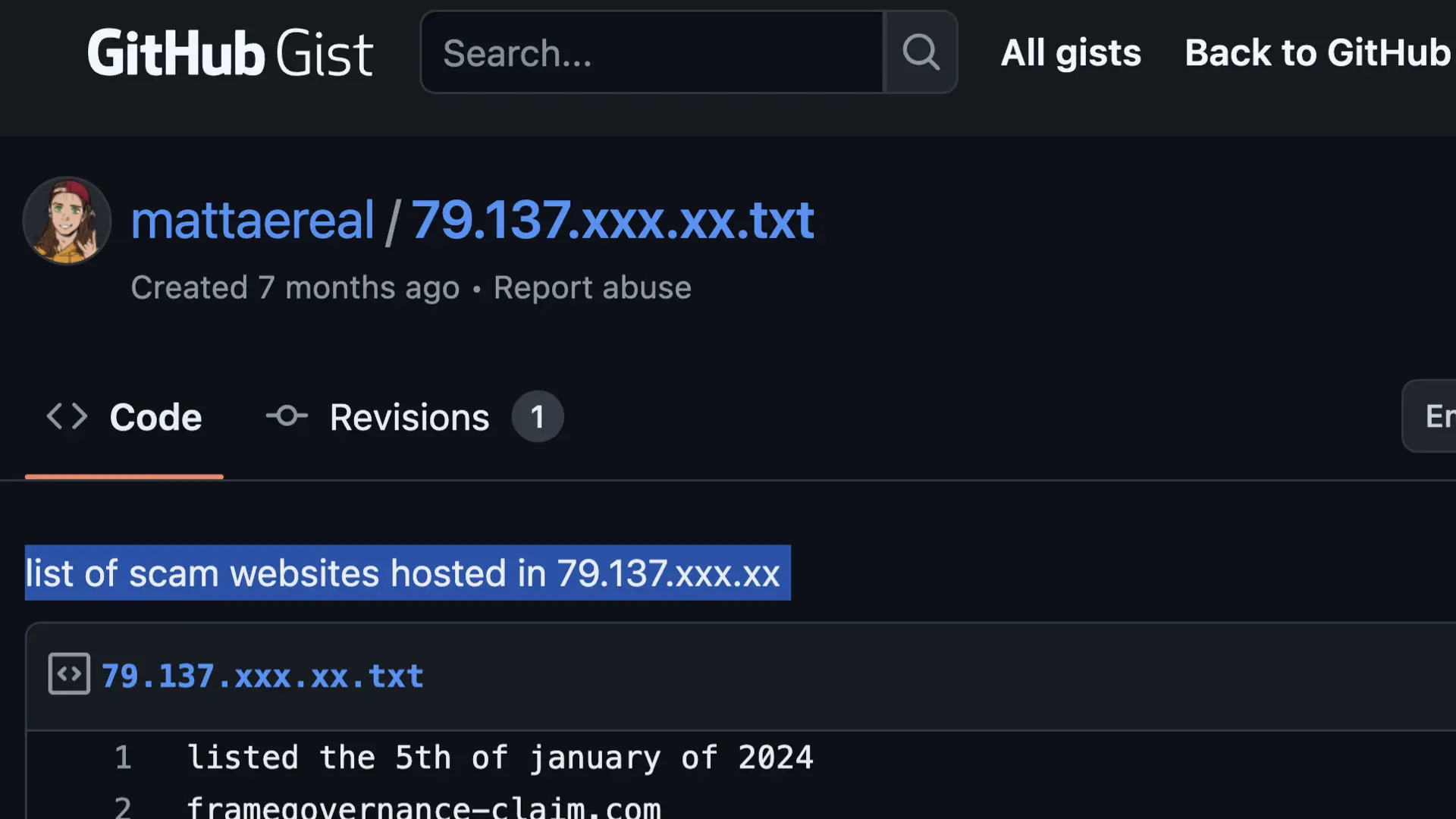Focus the Search gists input field
1456x819 pixels.
tap(652, 52)
